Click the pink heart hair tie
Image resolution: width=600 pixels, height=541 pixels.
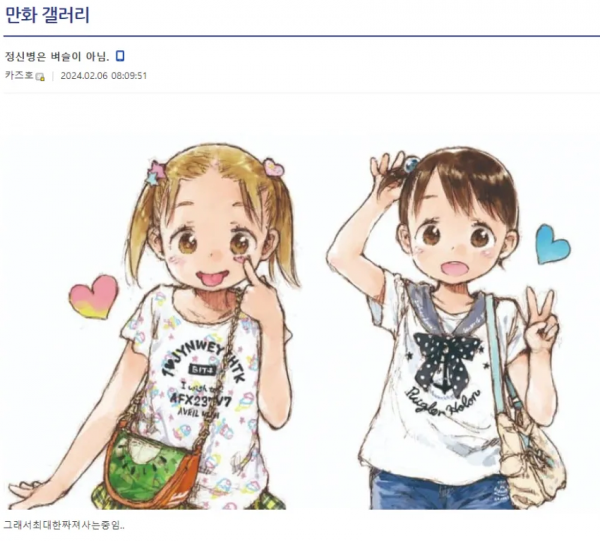pos(274,167)
